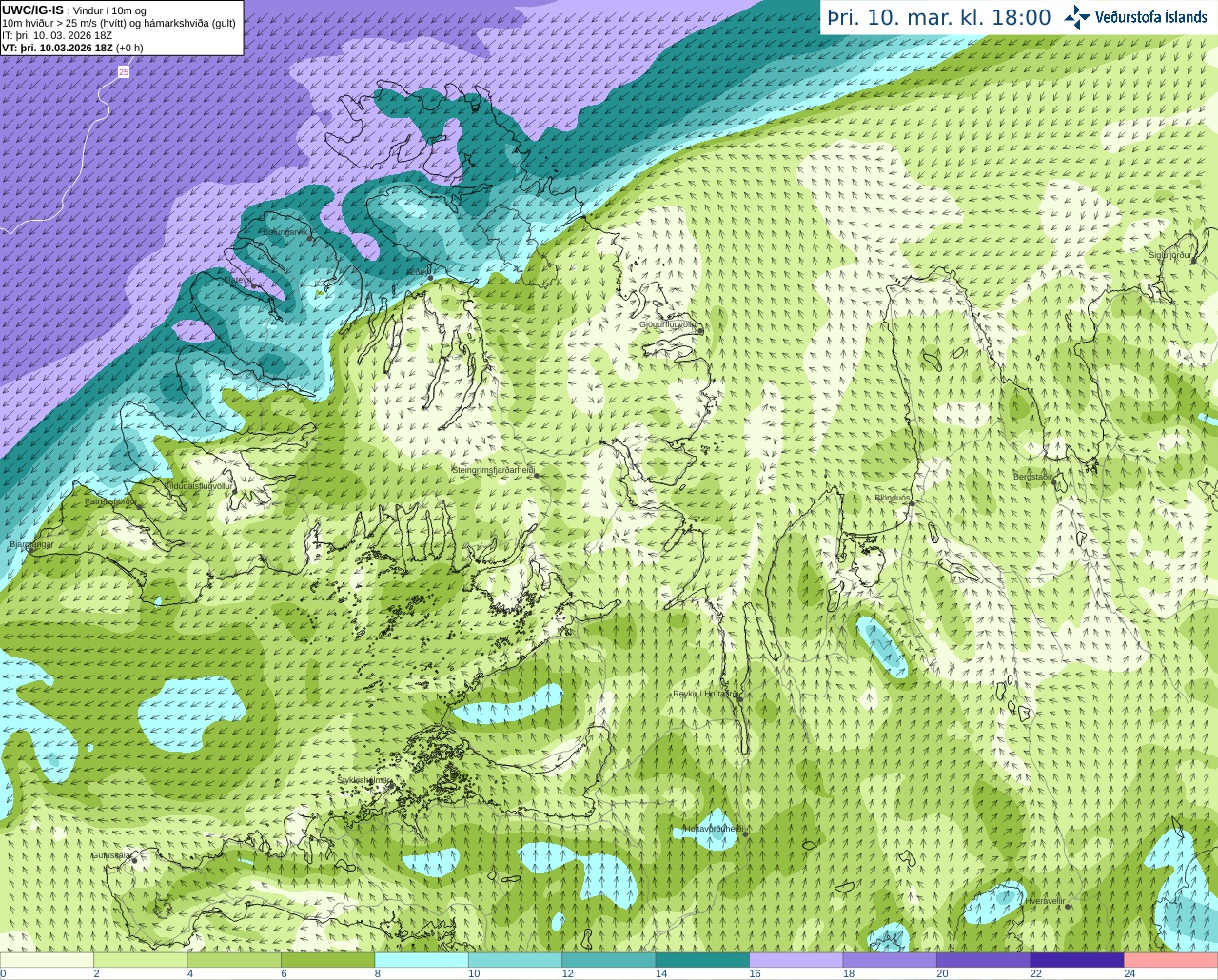Screen dimensions: 1218x980
Task: Click the 16–18 m/s lavender legend swatch
Action: coord(796,960)
